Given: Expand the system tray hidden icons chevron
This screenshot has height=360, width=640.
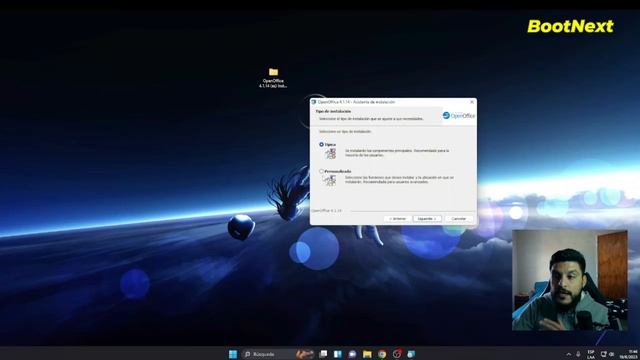Looking at the screenshot, I should (x=569, y=354).
